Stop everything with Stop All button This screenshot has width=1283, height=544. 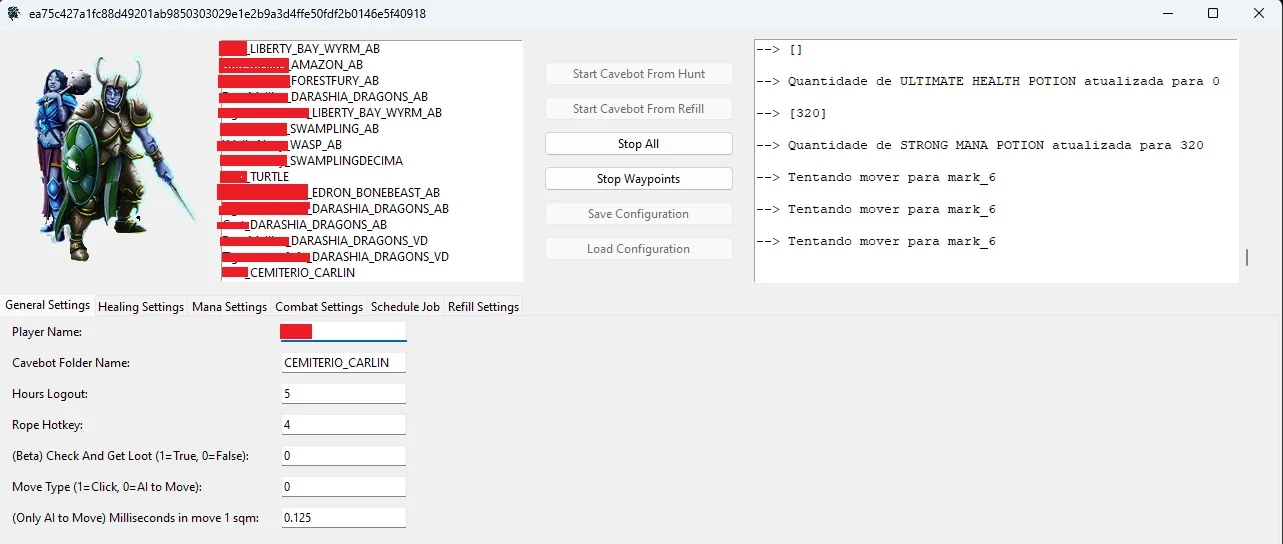(x=638, y=144)
